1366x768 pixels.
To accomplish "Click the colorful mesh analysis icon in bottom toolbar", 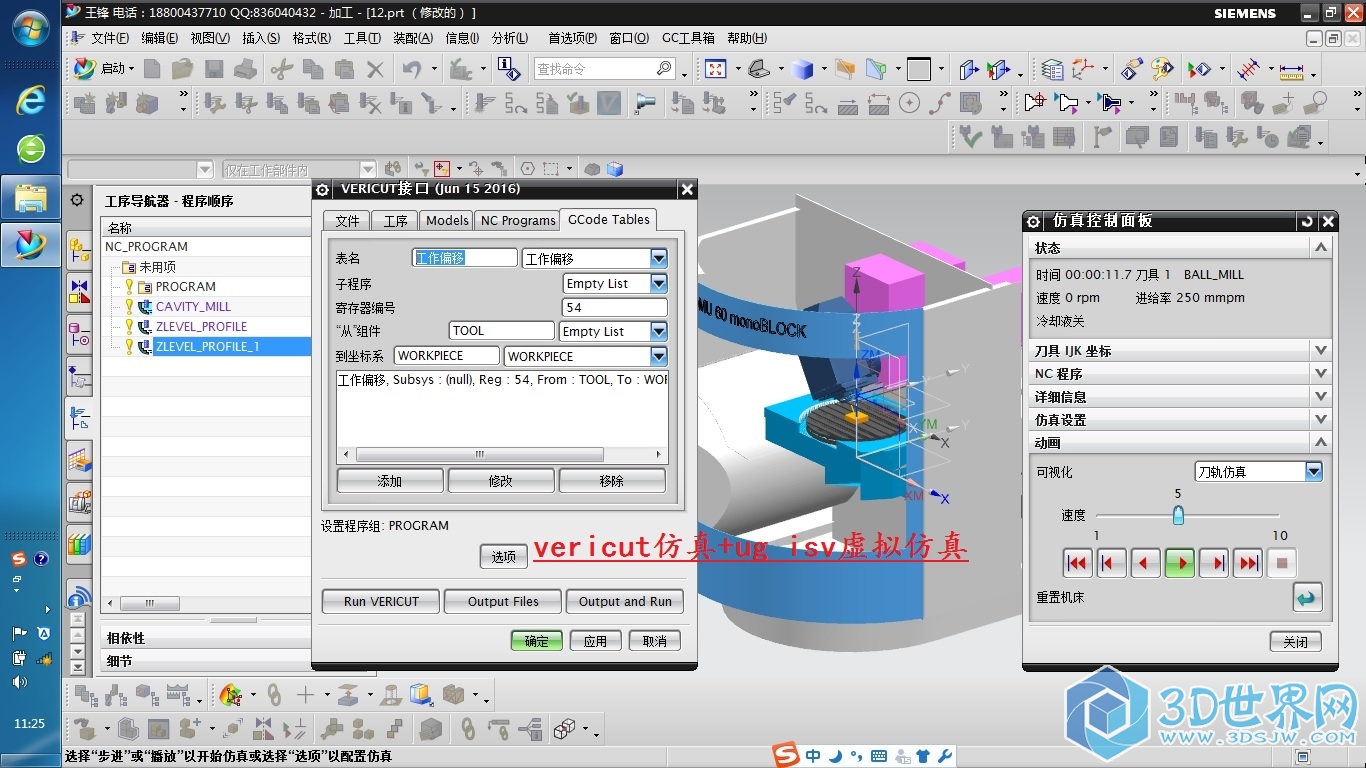I will [x=231, y=694].
